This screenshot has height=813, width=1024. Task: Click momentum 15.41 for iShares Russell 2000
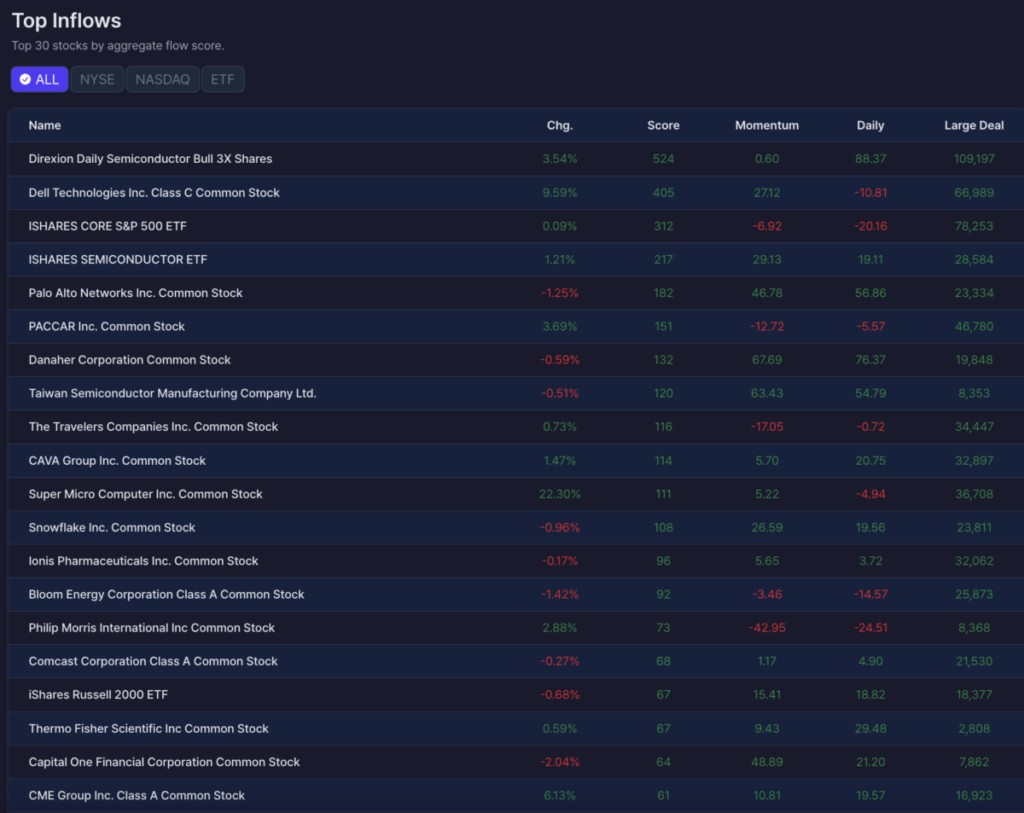click(767, 695)
